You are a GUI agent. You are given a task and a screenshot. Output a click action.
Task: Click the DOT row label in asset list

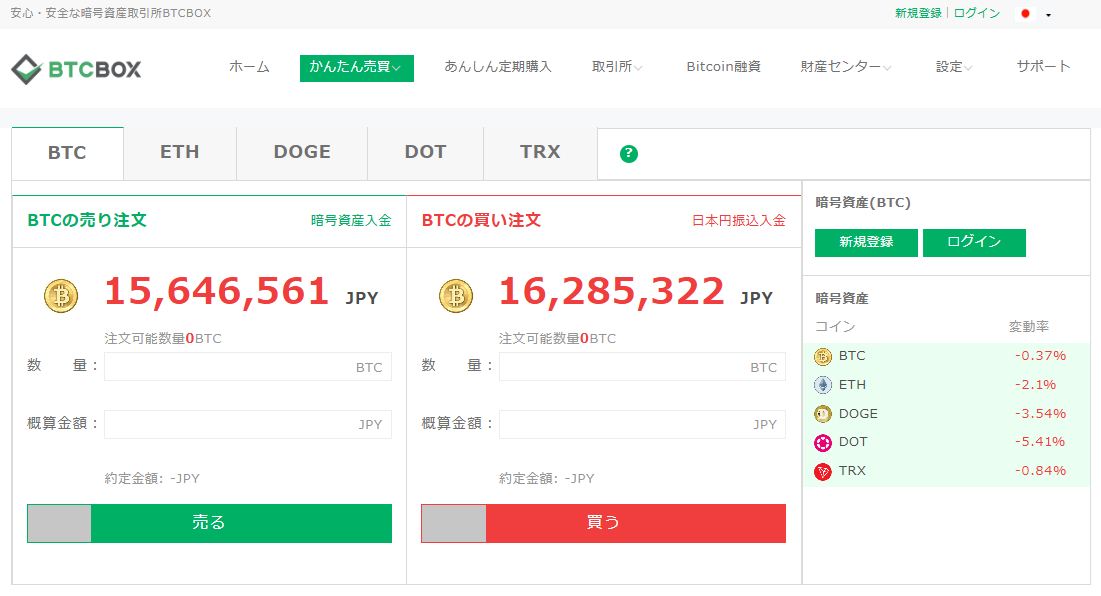(852, 442)
